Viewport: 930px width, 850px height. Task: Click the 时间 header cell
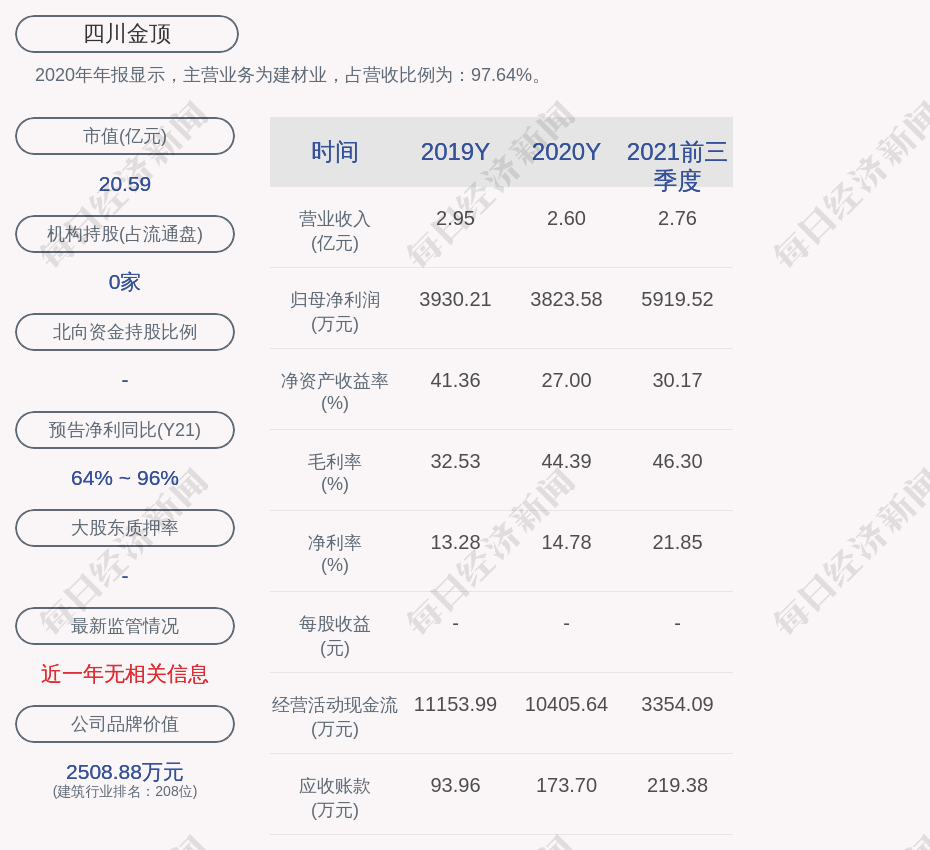(x=335, y=152)
